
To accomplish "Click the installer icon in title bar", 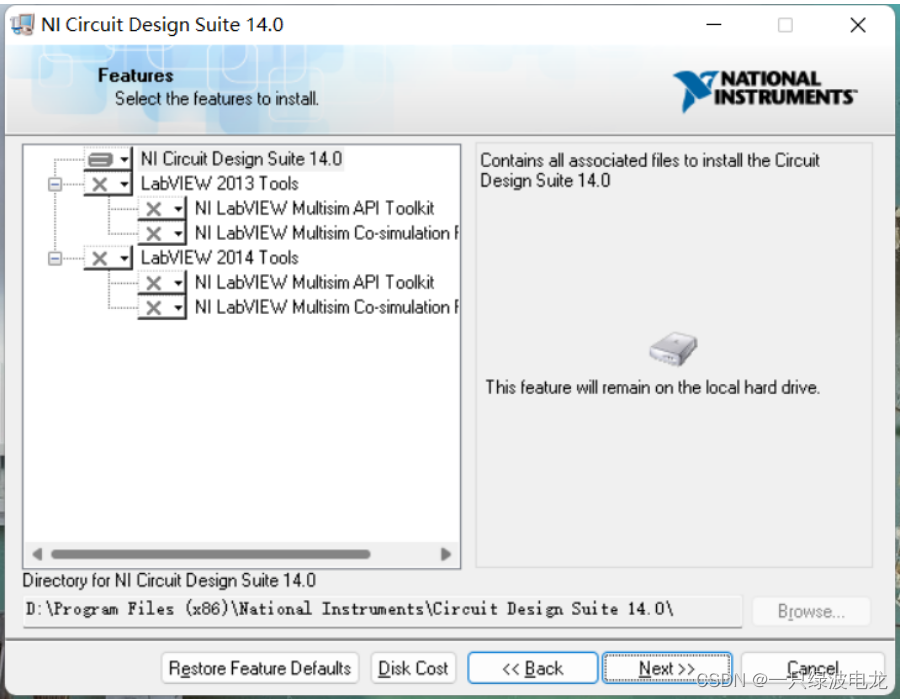I will point(23,24).
